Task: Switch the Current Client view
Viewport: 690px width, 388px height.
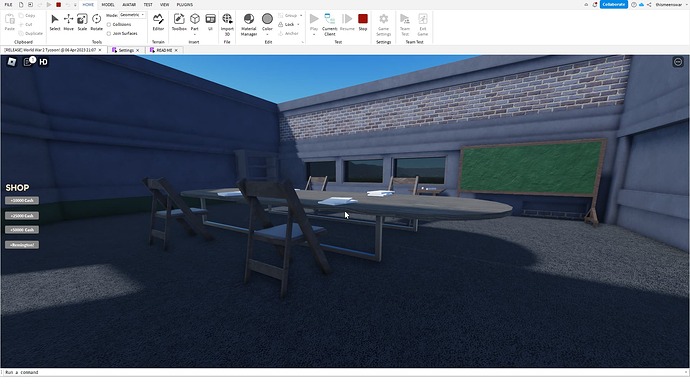Action: click(330, 25)
